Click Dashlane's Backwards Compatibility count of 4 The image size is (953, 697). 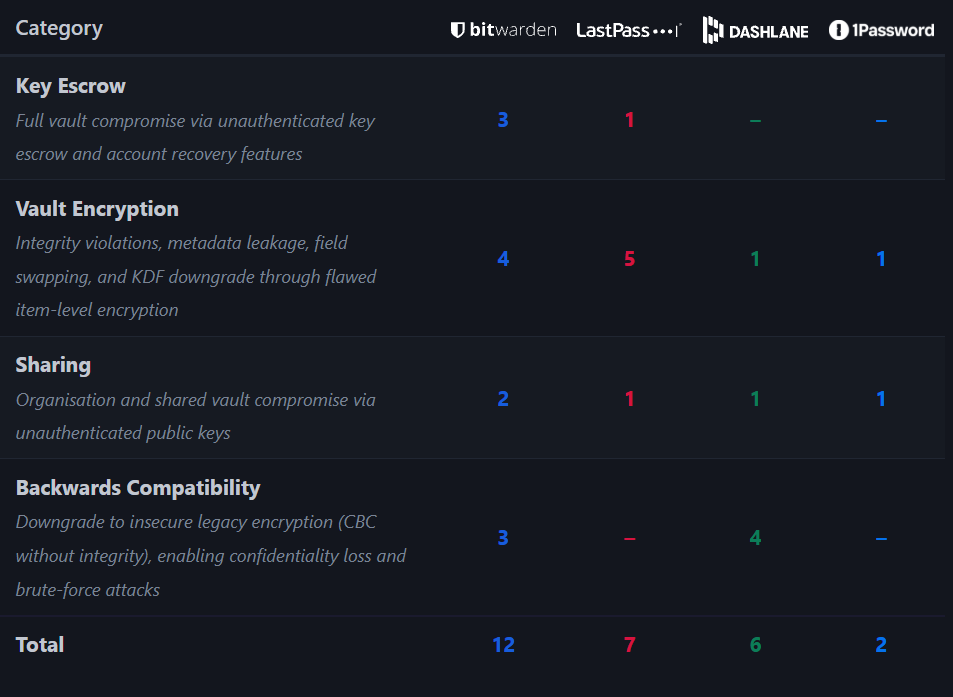click(x=755, y=538)
